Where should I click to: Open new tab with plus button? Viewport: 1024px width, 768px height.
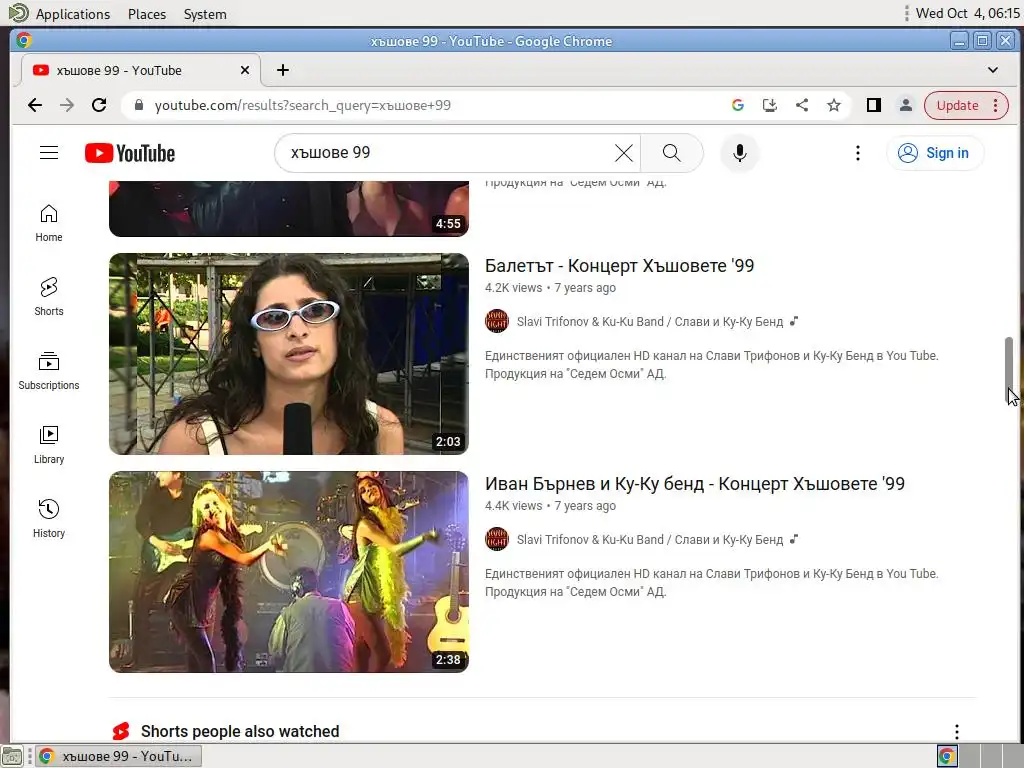coord(283,70)
